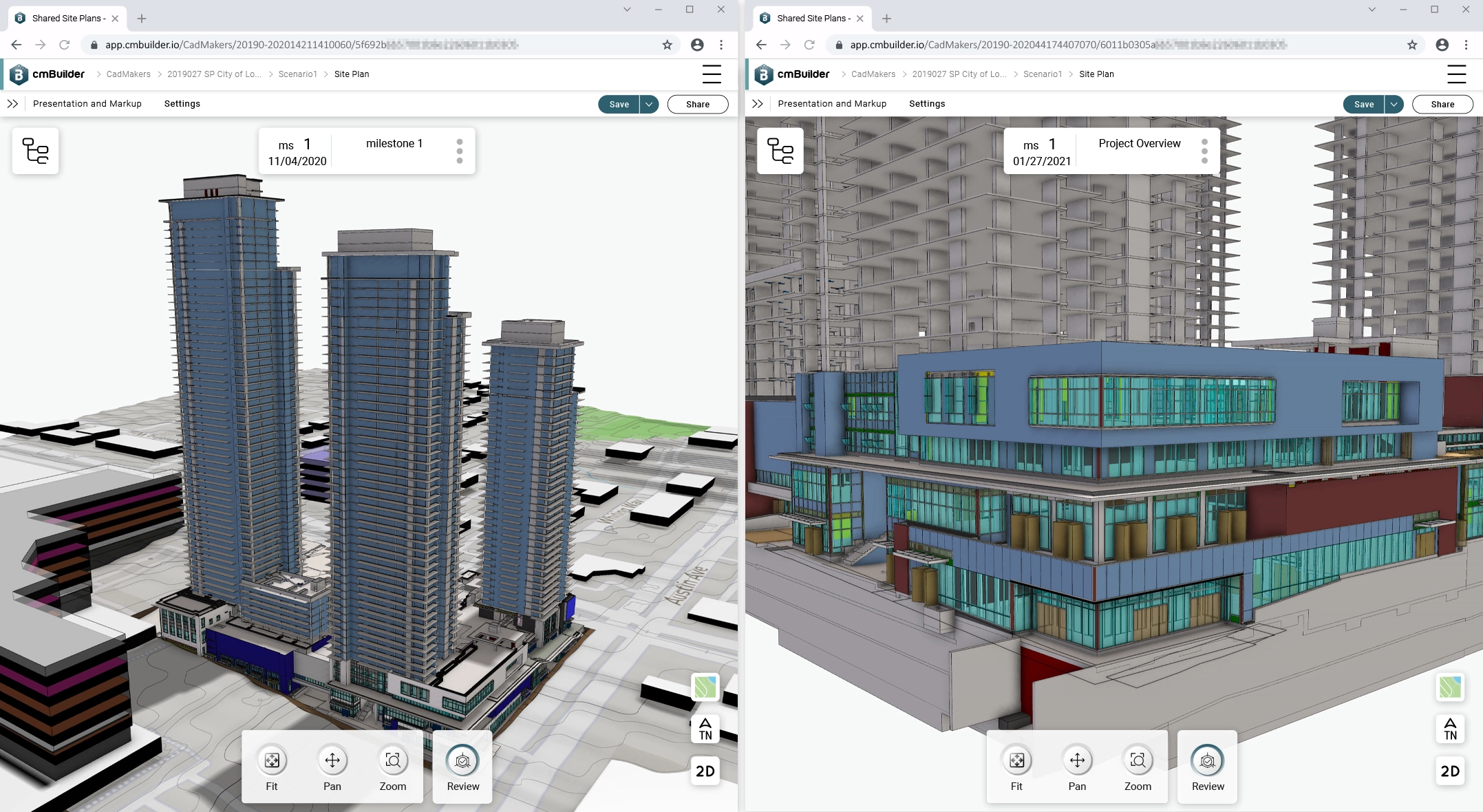
Task: Open the Save dropdown arrow in right window
Action: (1394, 104)
